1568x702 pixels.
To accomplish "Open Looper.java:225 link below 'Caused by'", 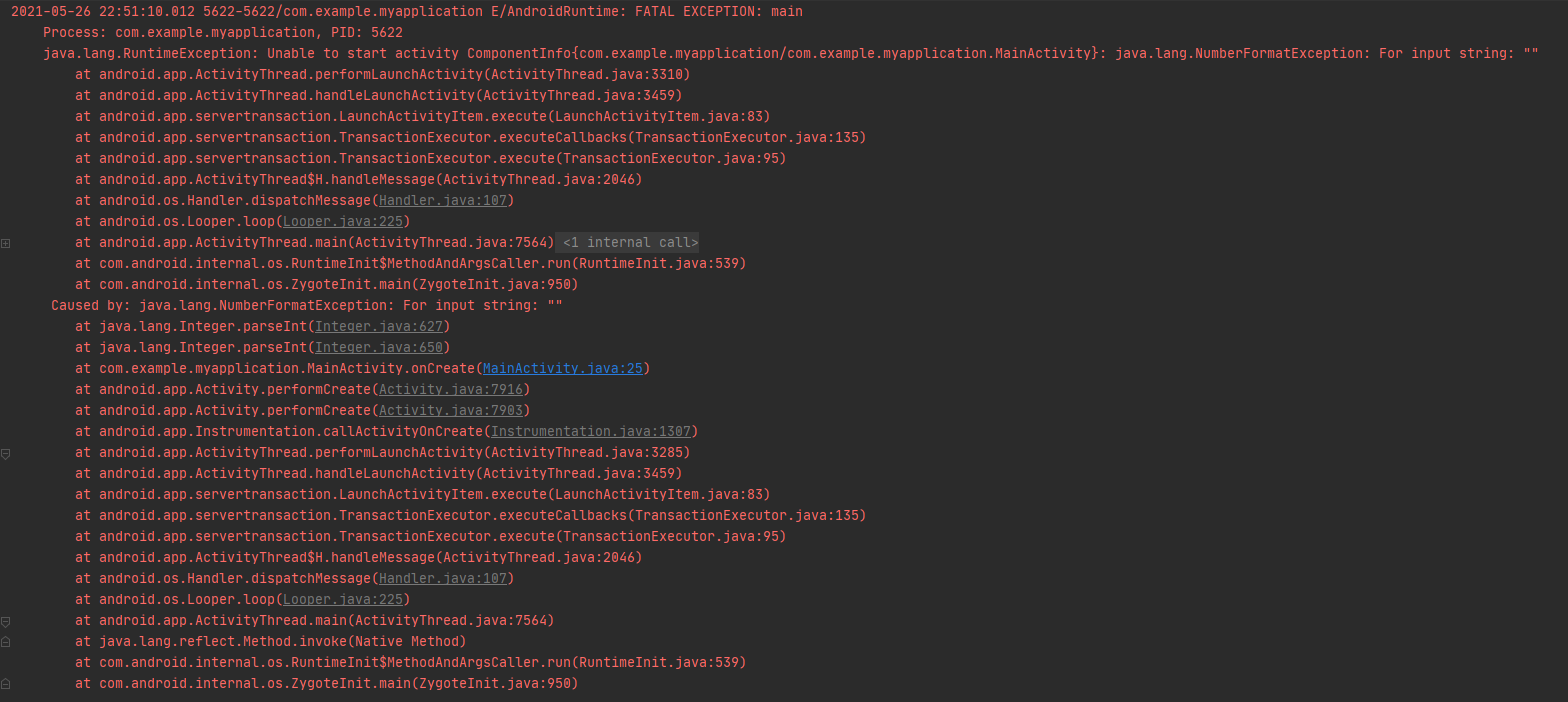I will coord(343,600).
